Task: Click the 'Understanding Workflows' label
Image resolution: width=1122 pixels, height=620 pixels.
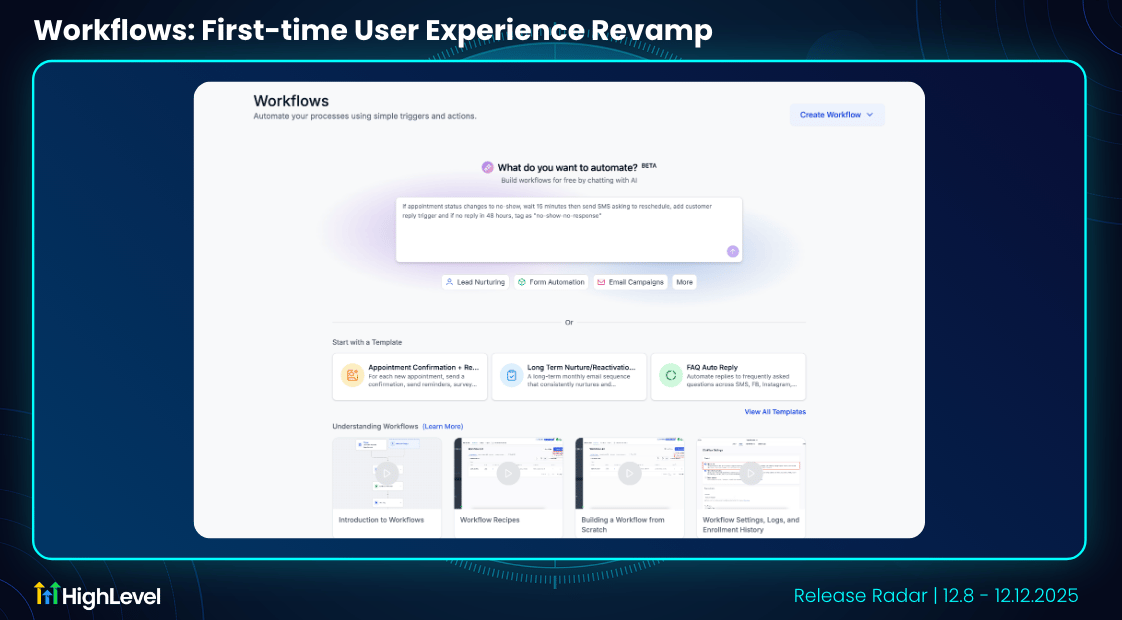Action: (375, 427)
